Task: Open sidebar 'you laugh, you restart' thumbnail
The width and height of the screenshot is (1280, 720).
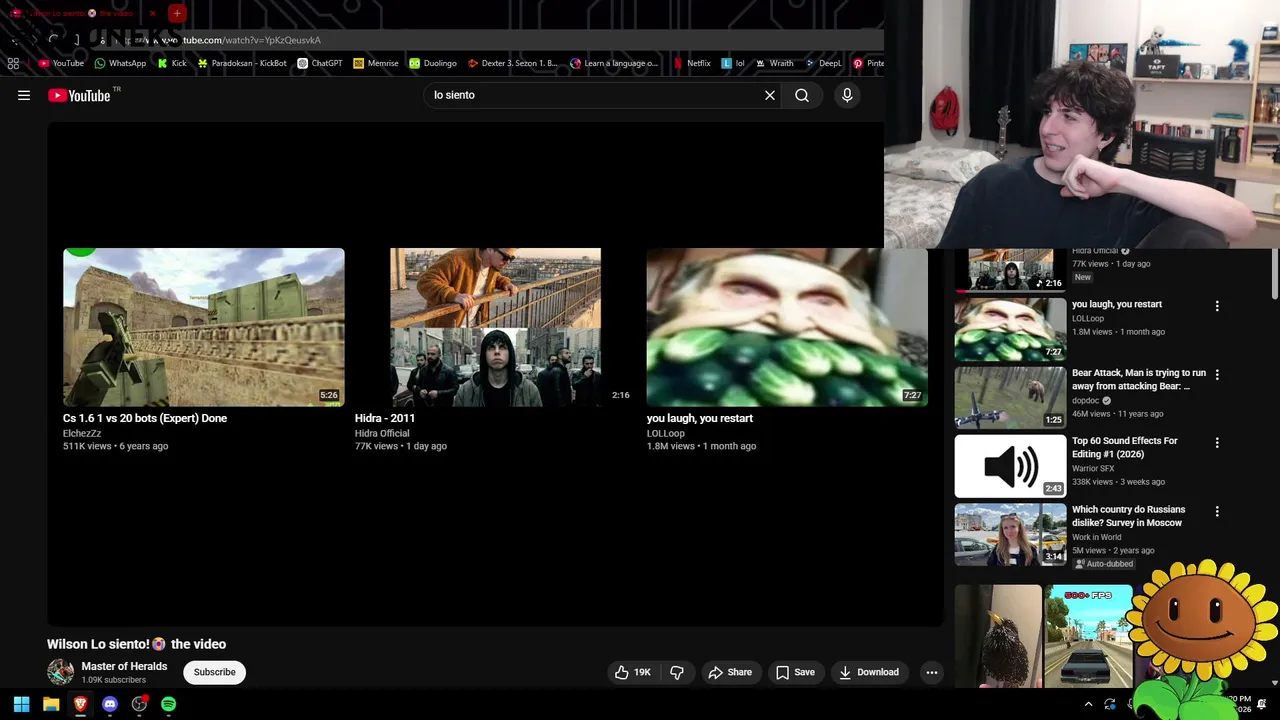Action: click(1010, 329)
